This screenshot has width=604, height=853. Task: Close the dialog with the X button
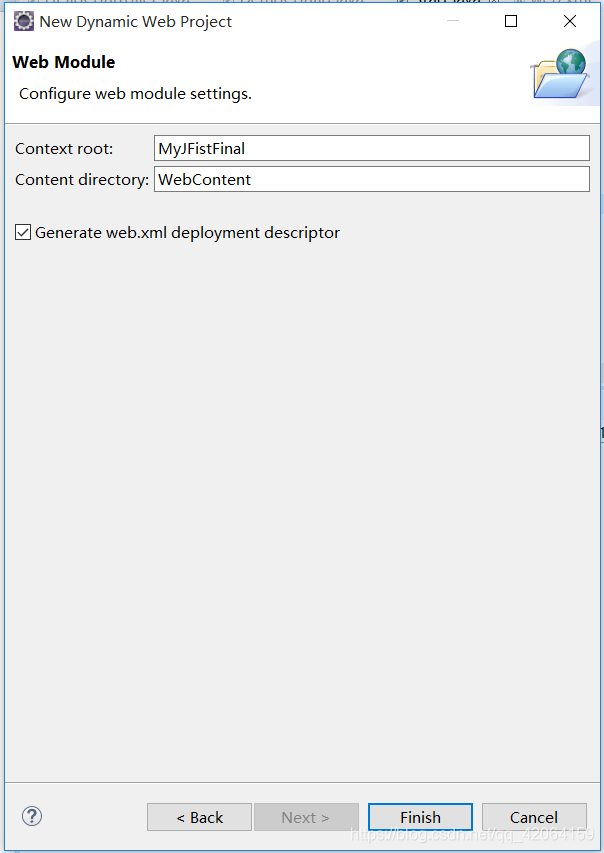570,21
